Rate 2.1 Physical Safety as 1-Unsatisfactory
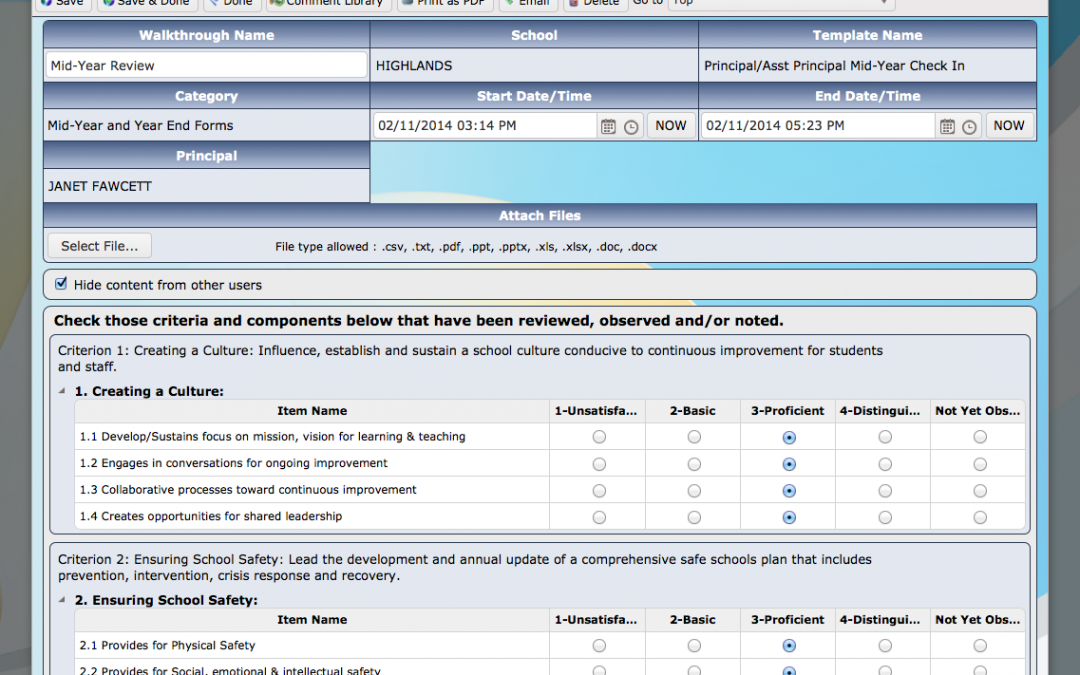Viewport: 1080px width, 675px height. pos(599,646)
